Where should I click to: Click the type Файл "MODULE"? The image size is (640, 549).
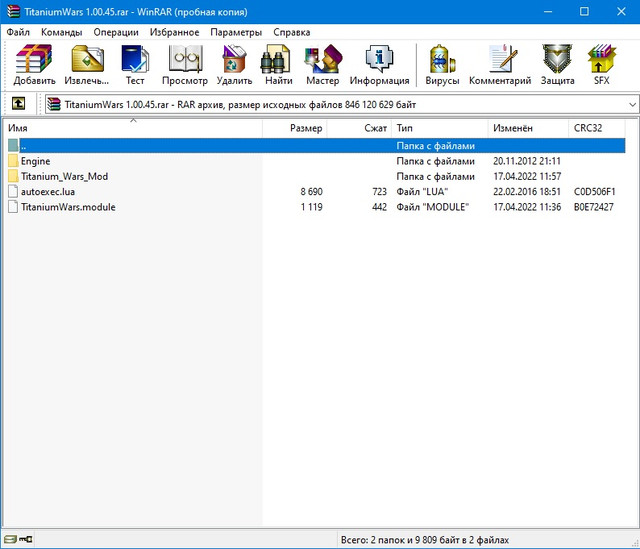tap(432, 207)
